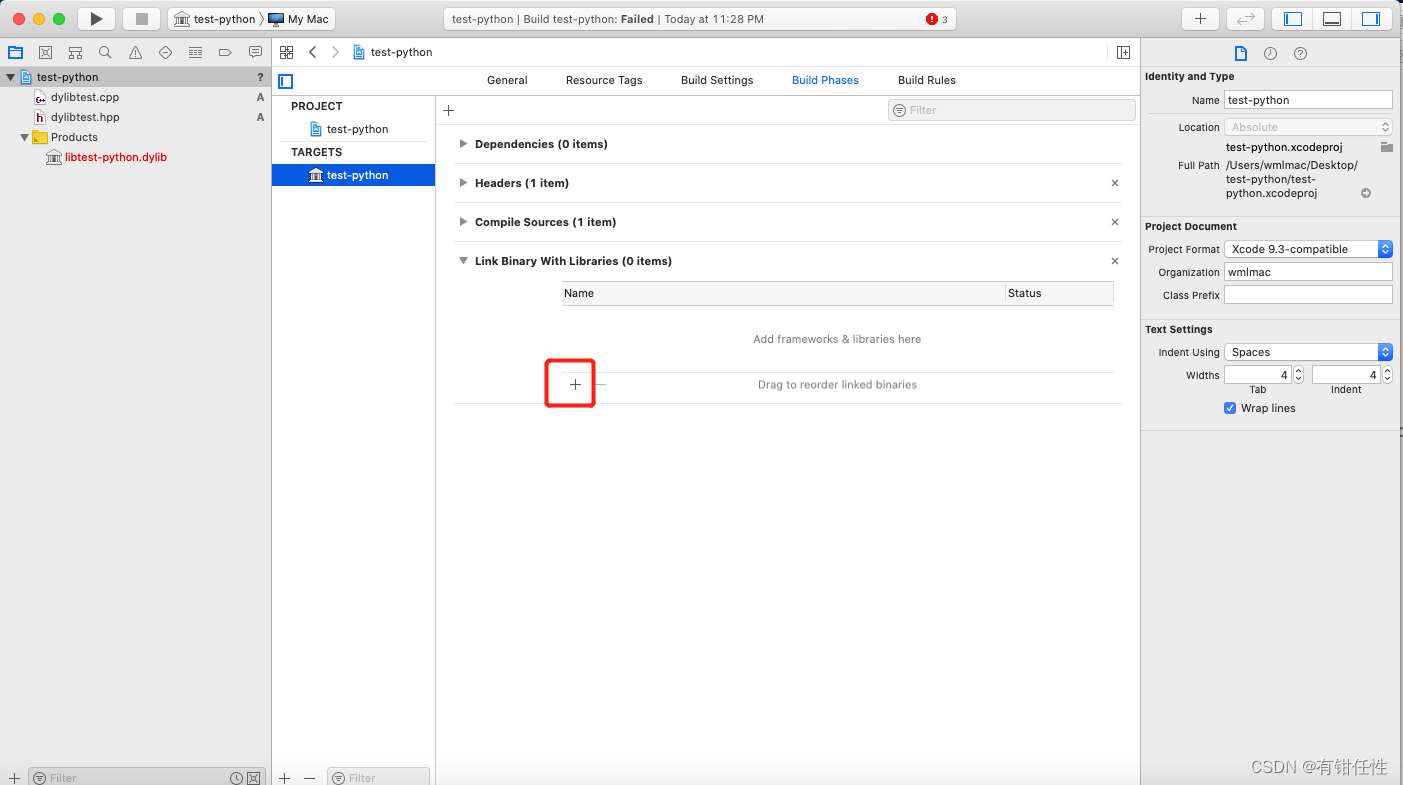Open the Issue navigator warning icon

tap(135, 53)
